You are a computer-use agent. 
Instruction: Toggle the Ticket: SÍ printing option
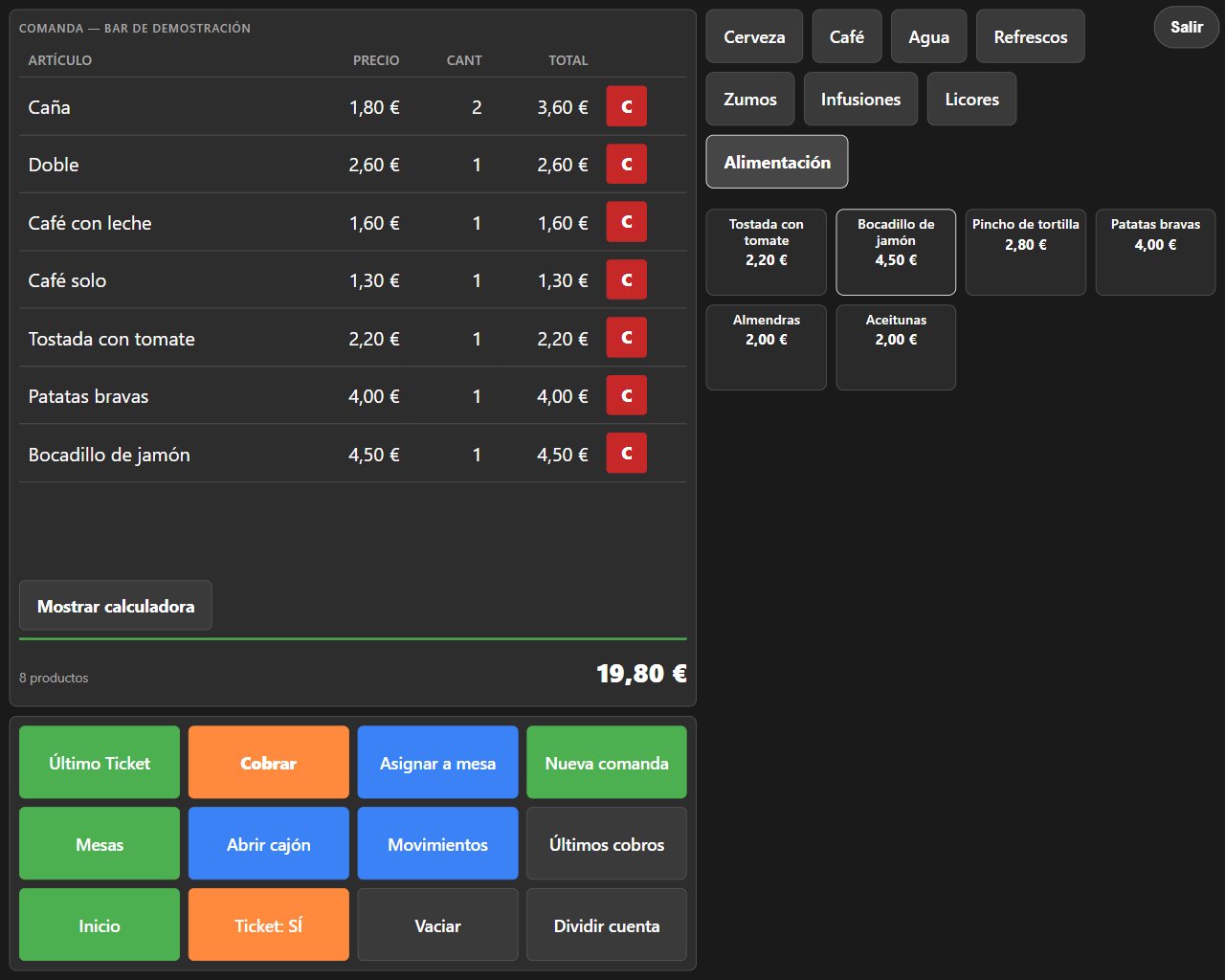pos(269,924)
